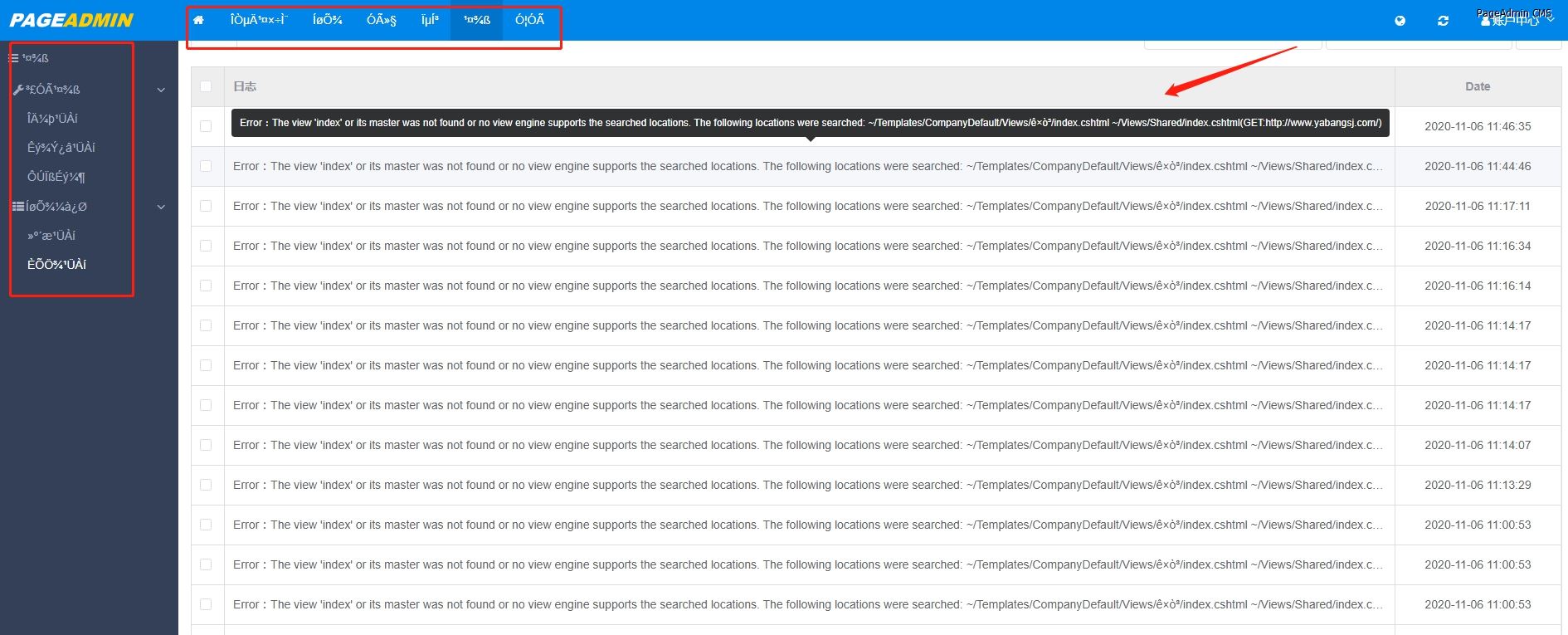Click the wrench icon in the sidebar
The image size is (1568, 635).
18,90
